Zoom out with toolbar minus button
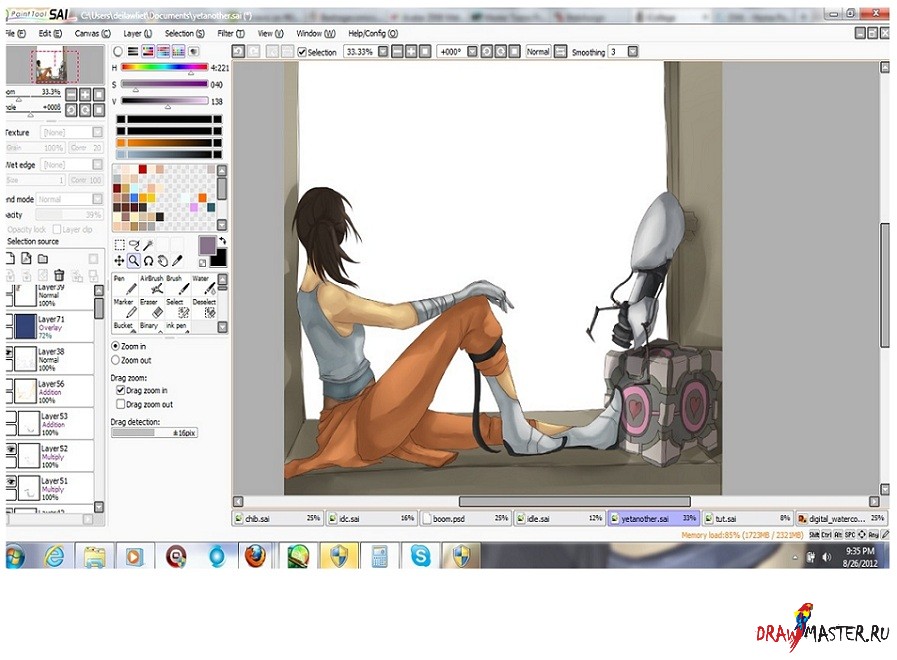This screenshot has height=660, width=897. [x=397, y=51]
